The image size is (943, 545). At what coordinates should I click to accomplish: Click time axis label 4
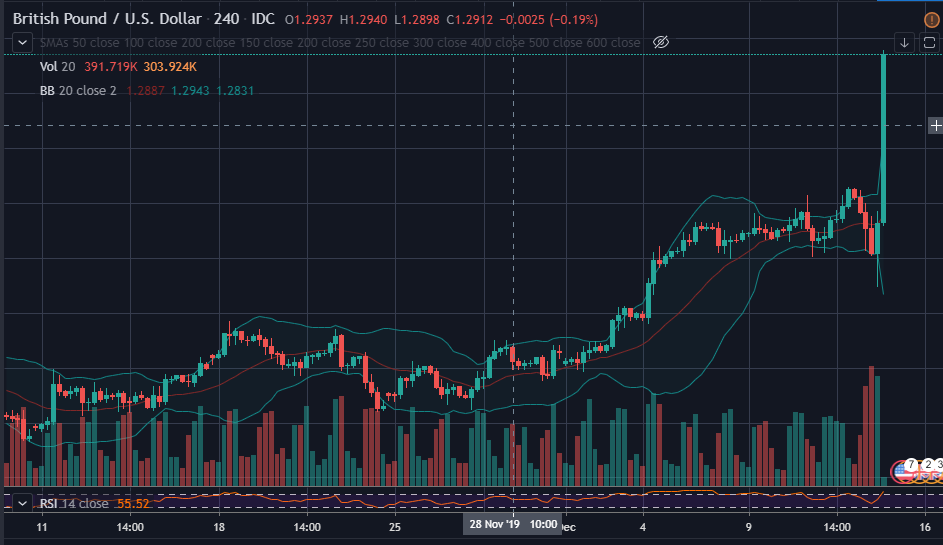(643, 527)
